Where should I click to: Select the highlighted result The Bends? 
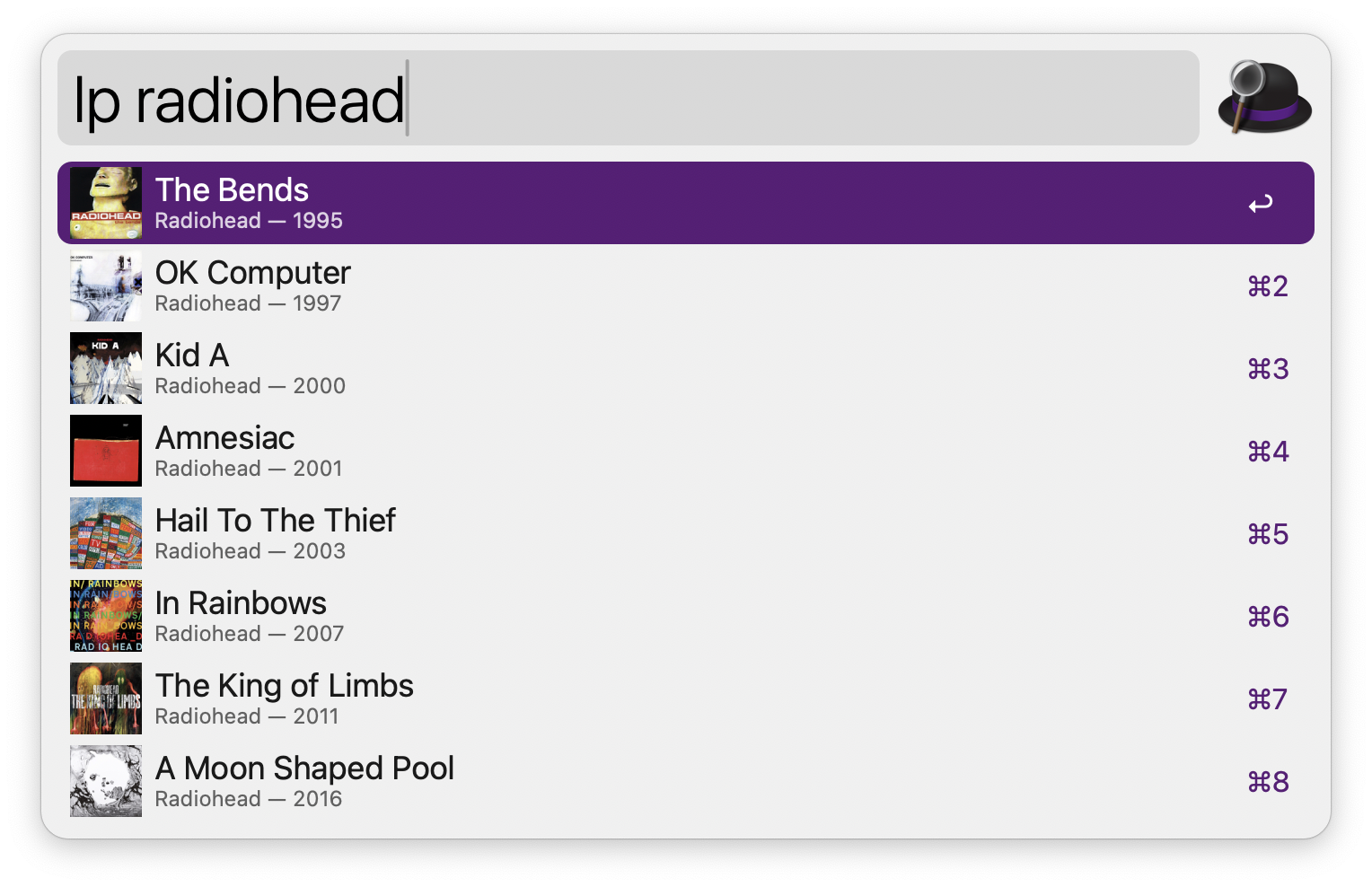[539, 203]
